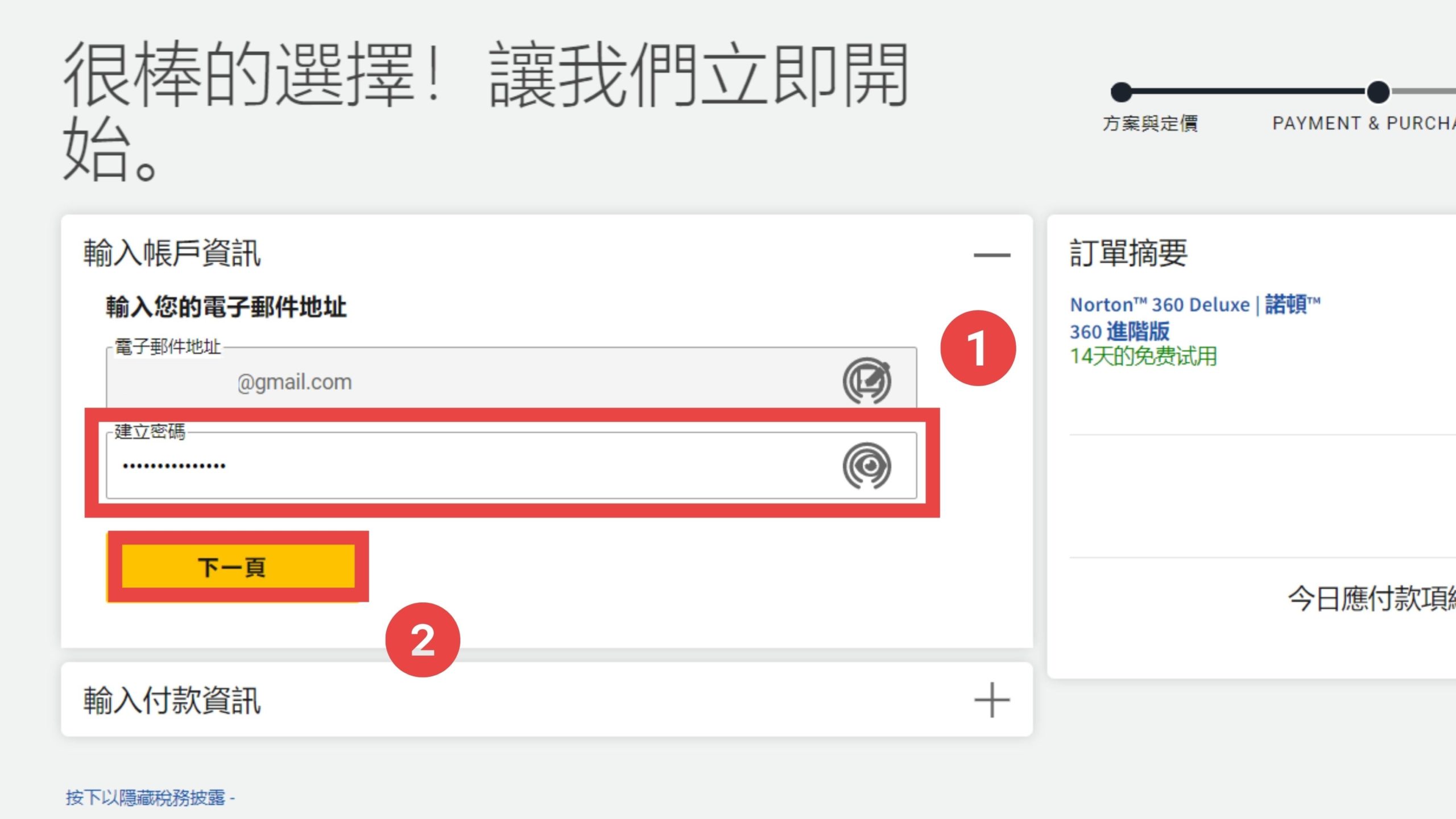Click the 輸入付款資訊 section header
The height and width of the screenshot is (819, 1456).
pos(547,700)
